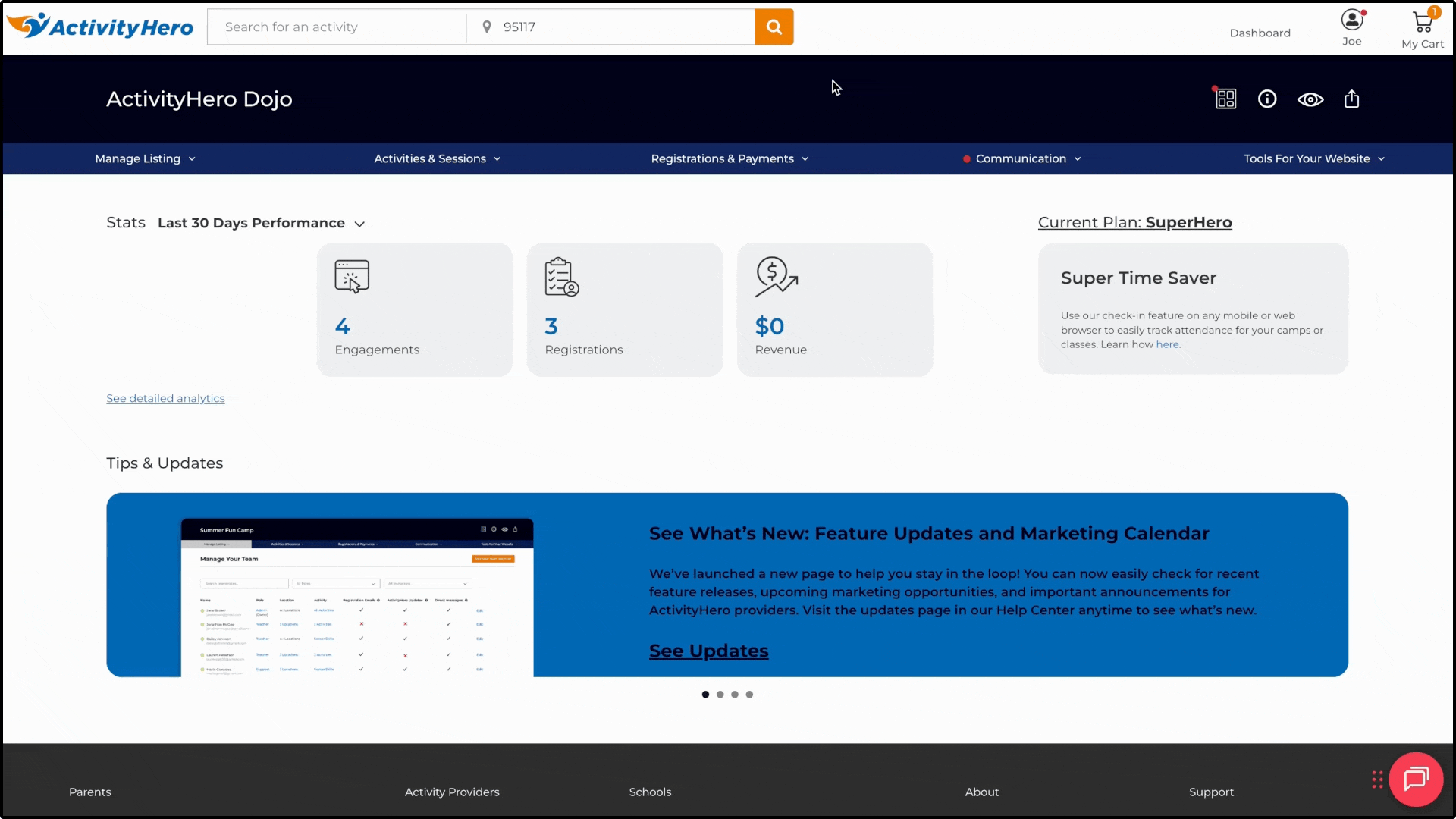Click the info circle icon
This screenshot has height=819, width=1456.
point(1267,99)
